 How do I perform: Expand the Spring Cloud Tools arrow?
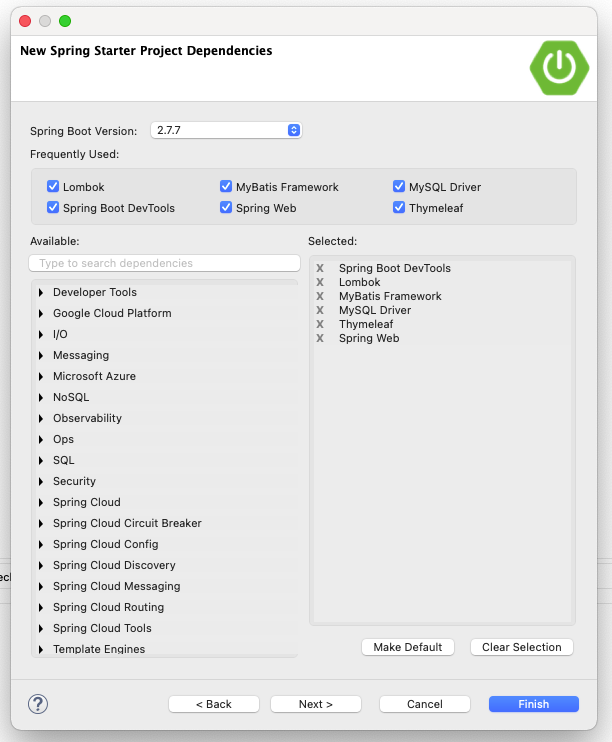click(41, 628)
